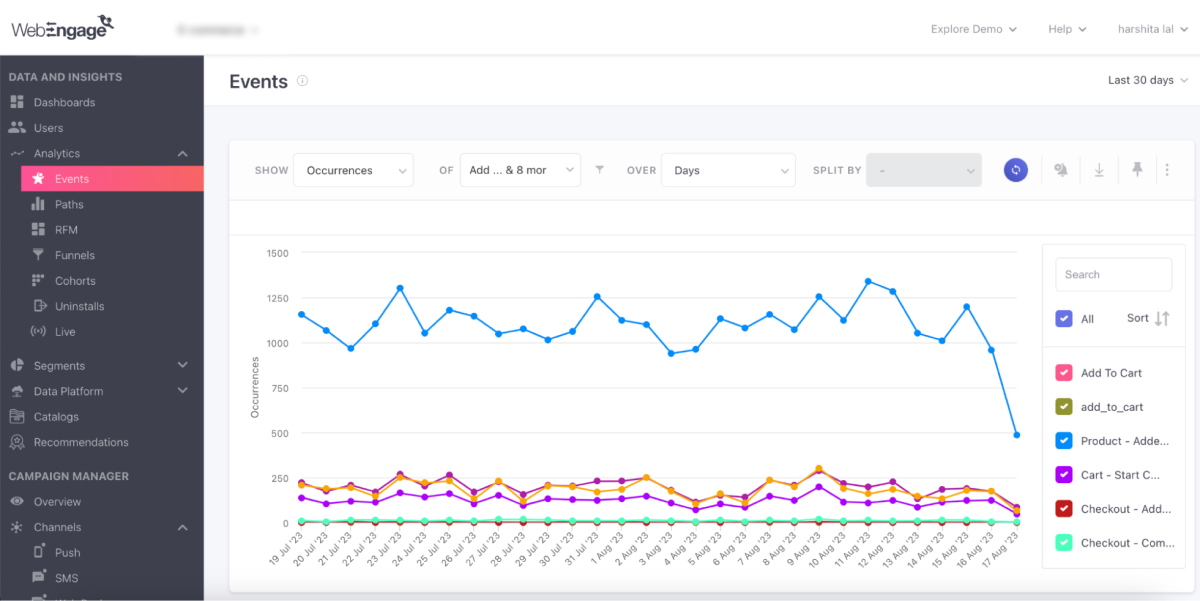Image resolution: width=1200 pixels, height=601 pixels.
Task: Open the Last 30 days range dropdown
Action: tap(1147, 80)
